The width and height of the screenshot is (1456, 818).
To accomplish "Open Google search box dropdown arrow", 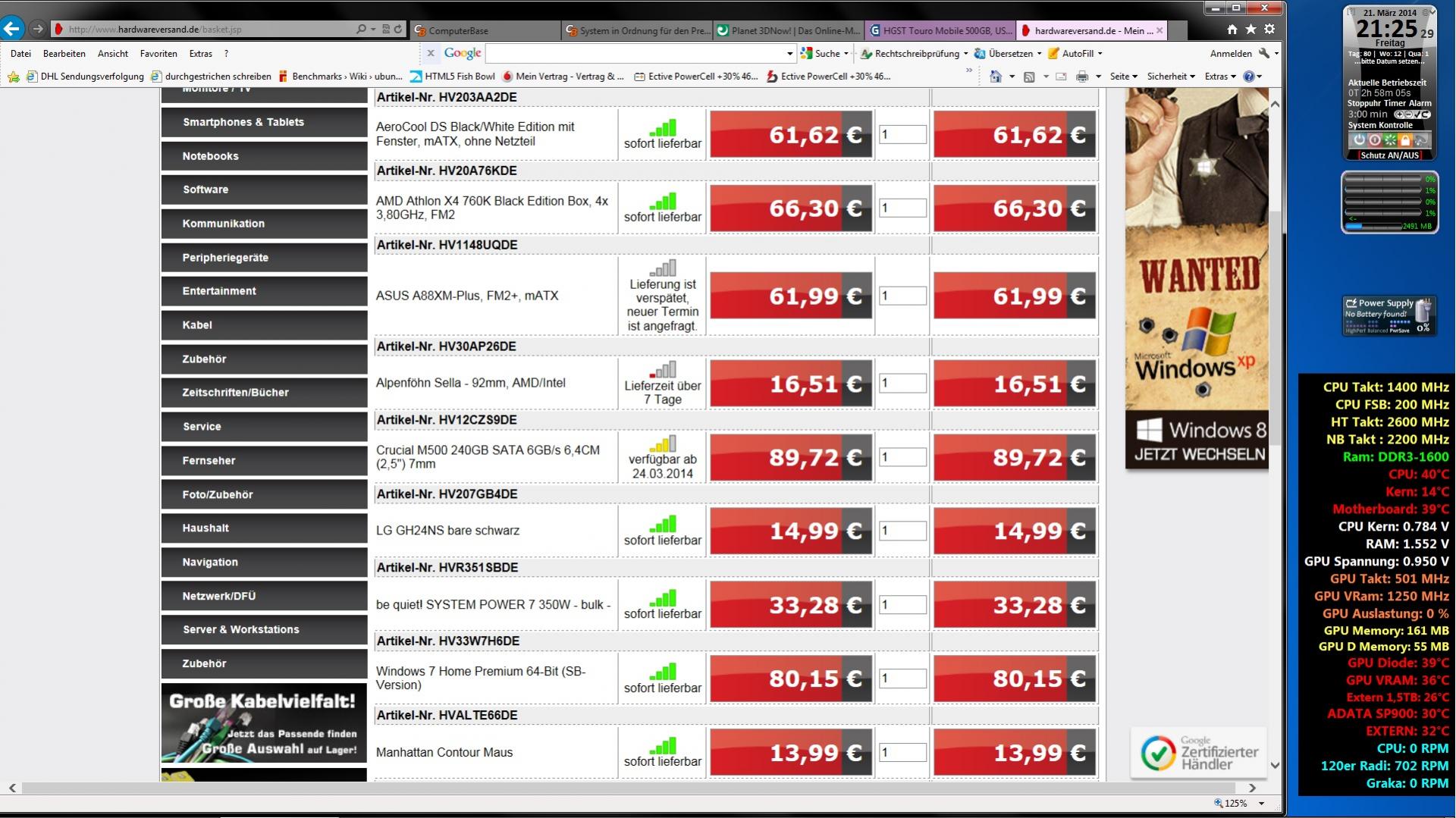I will click(789, 54).
